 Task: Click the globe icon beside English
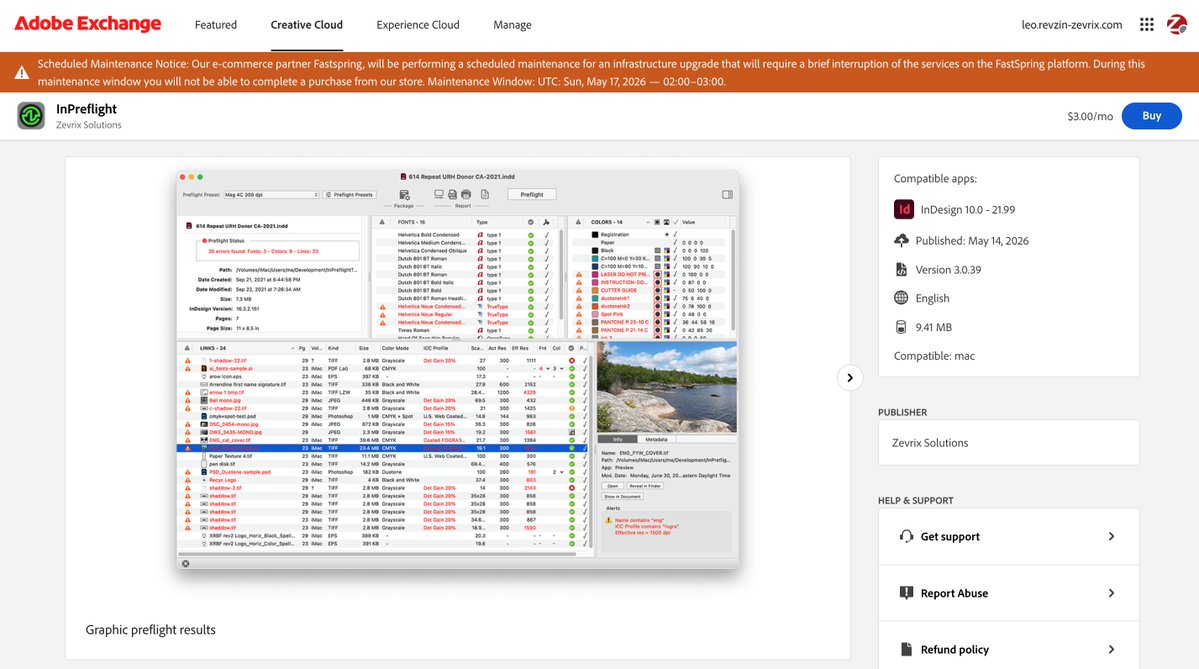click(902, 298)
